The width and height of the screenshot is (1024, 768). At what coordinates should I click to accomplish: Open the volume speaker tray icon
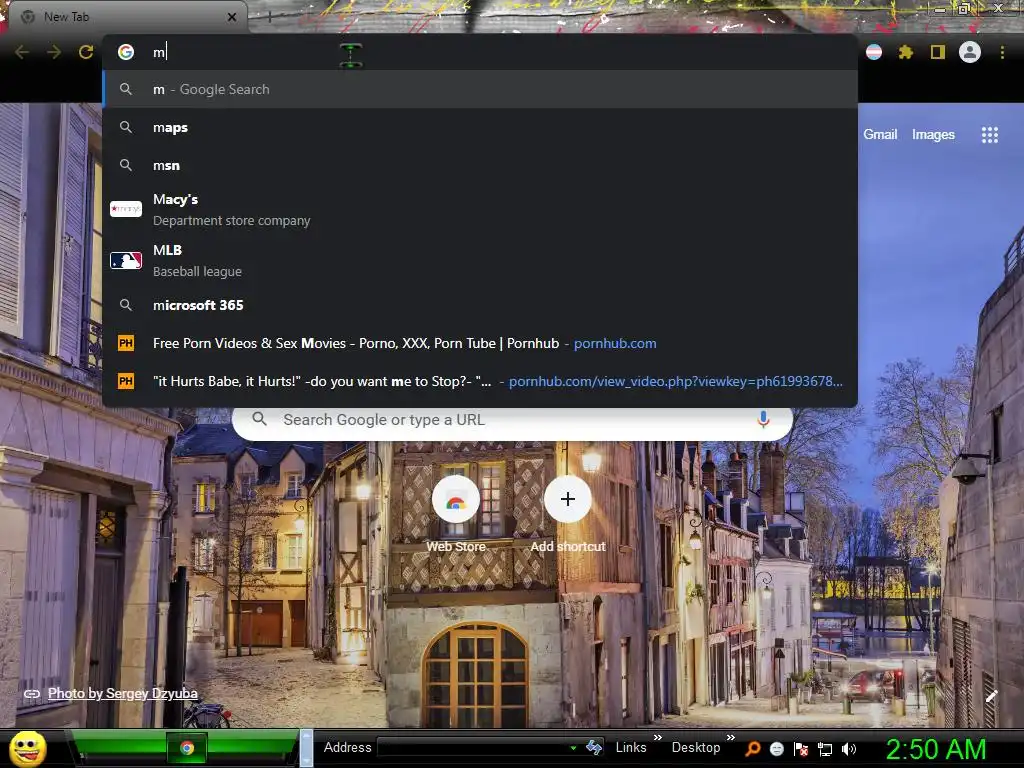tap(849, 749)
